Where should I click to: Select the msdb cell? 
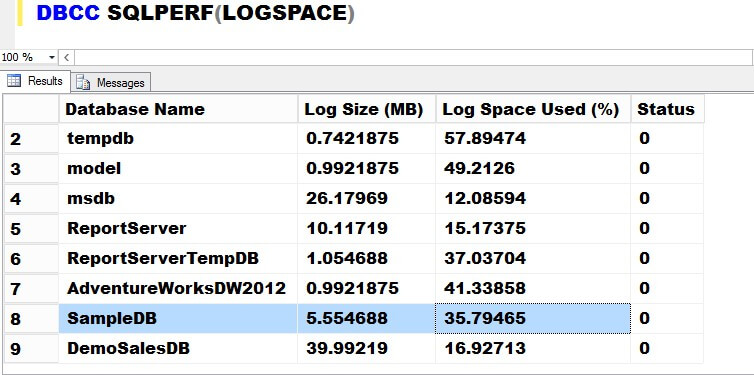pyautogui.click(x=178, y=199)
